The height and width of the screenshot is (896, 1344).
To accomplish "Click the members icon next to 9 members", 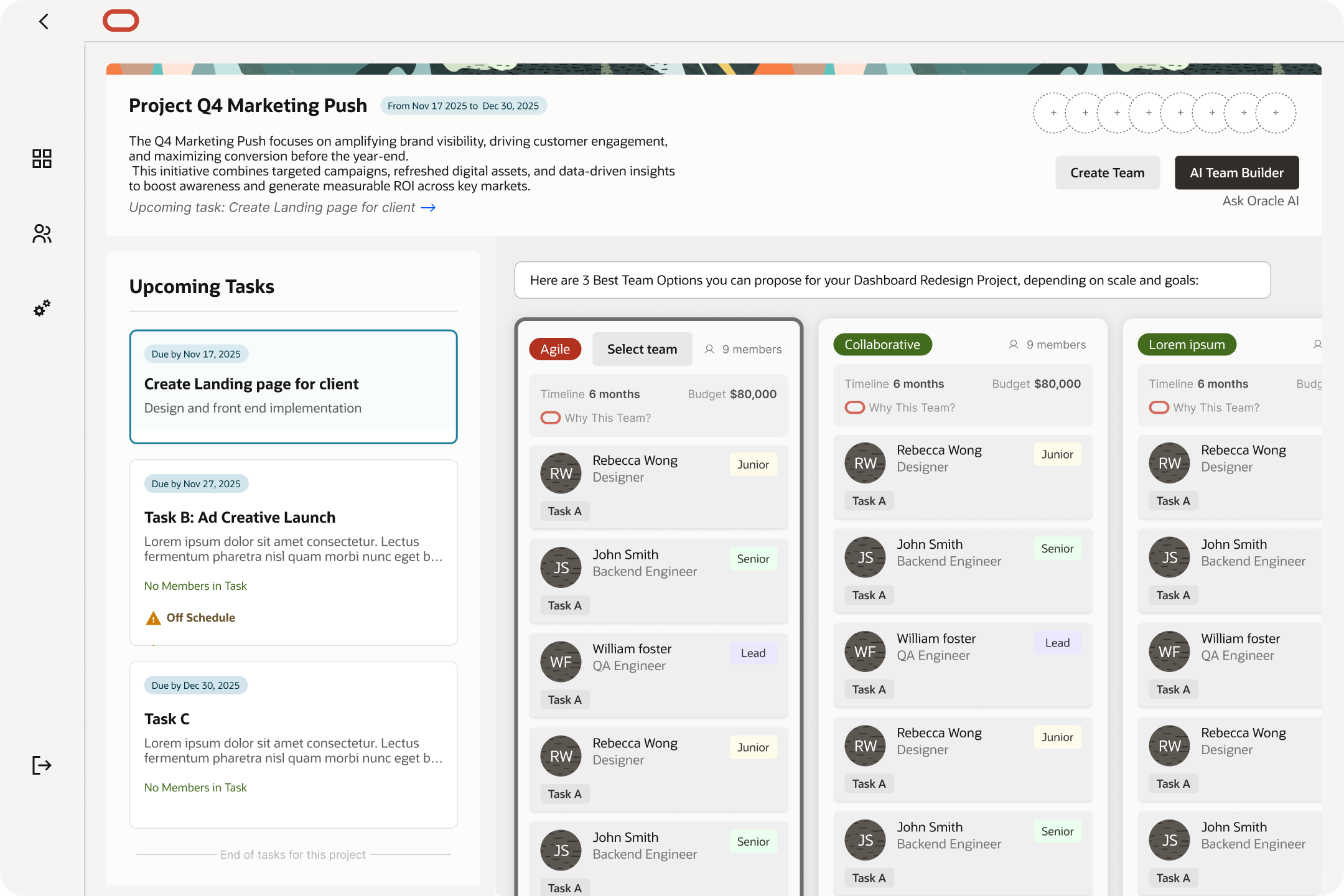I will pos(709,349).
